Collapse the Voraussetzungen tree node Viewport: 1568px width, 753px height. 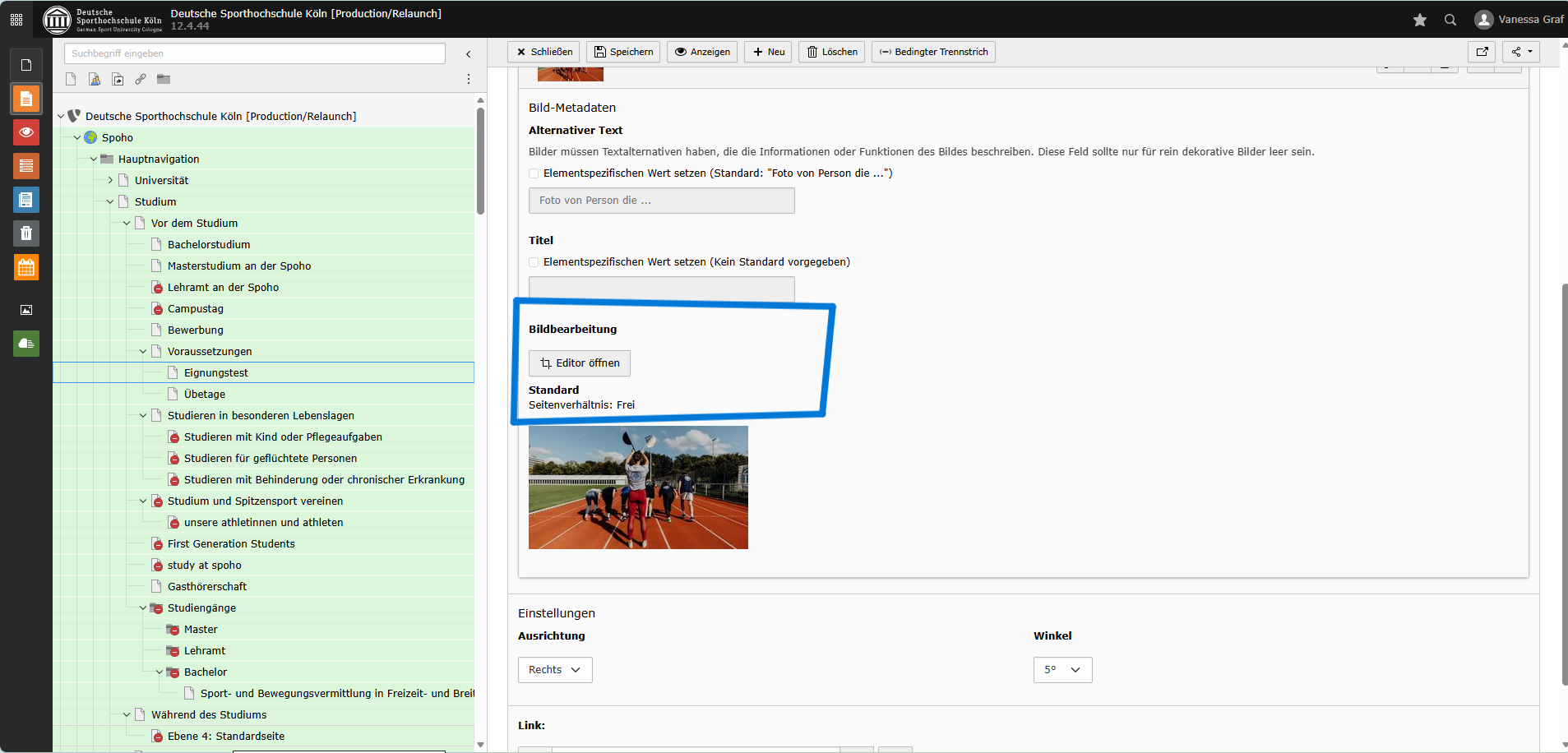[x=143, y=351]
